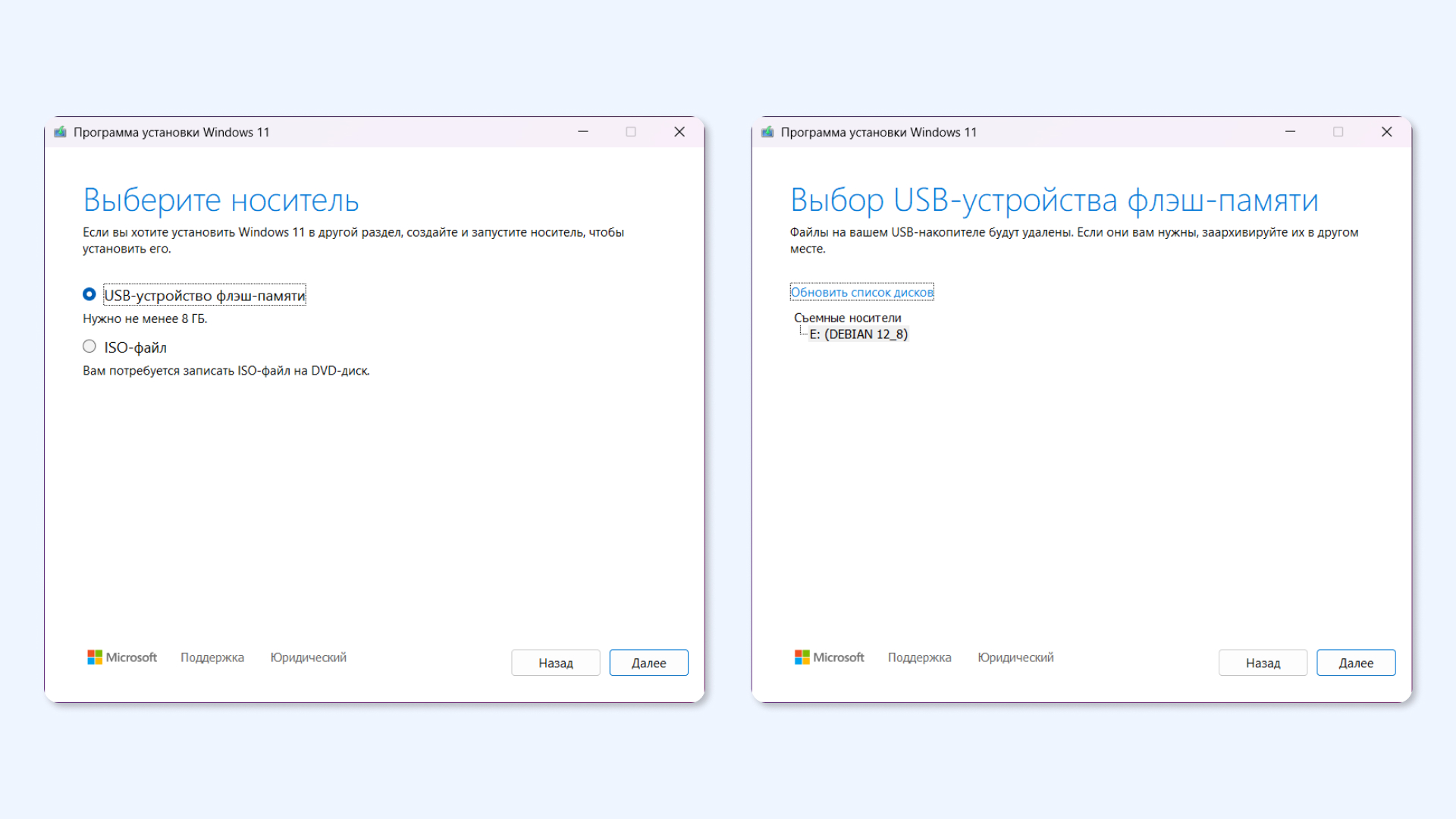Select the USB flash drive radio option
This screenshot has width=1456, height=819.
[89, 294]
